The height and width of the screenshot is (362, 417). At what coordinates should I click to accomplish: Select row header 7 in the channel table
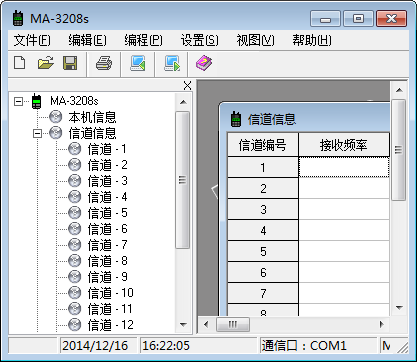263,293
